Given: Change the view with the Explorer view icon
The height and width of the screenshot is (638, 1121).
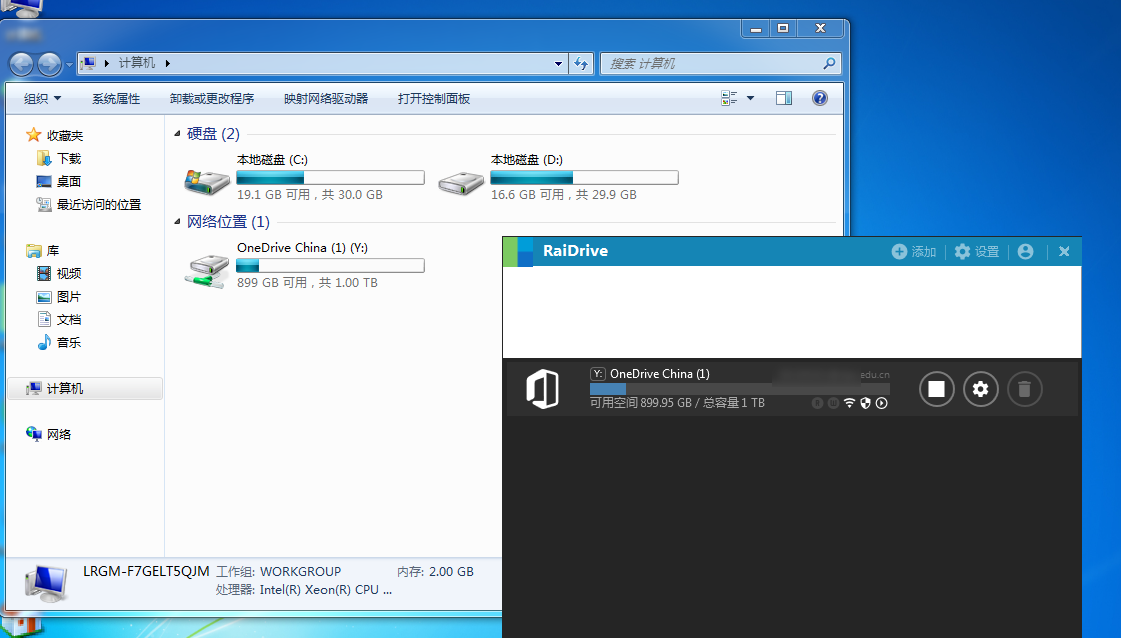Looking at the screenshot, I should click(x=729, y=98).
